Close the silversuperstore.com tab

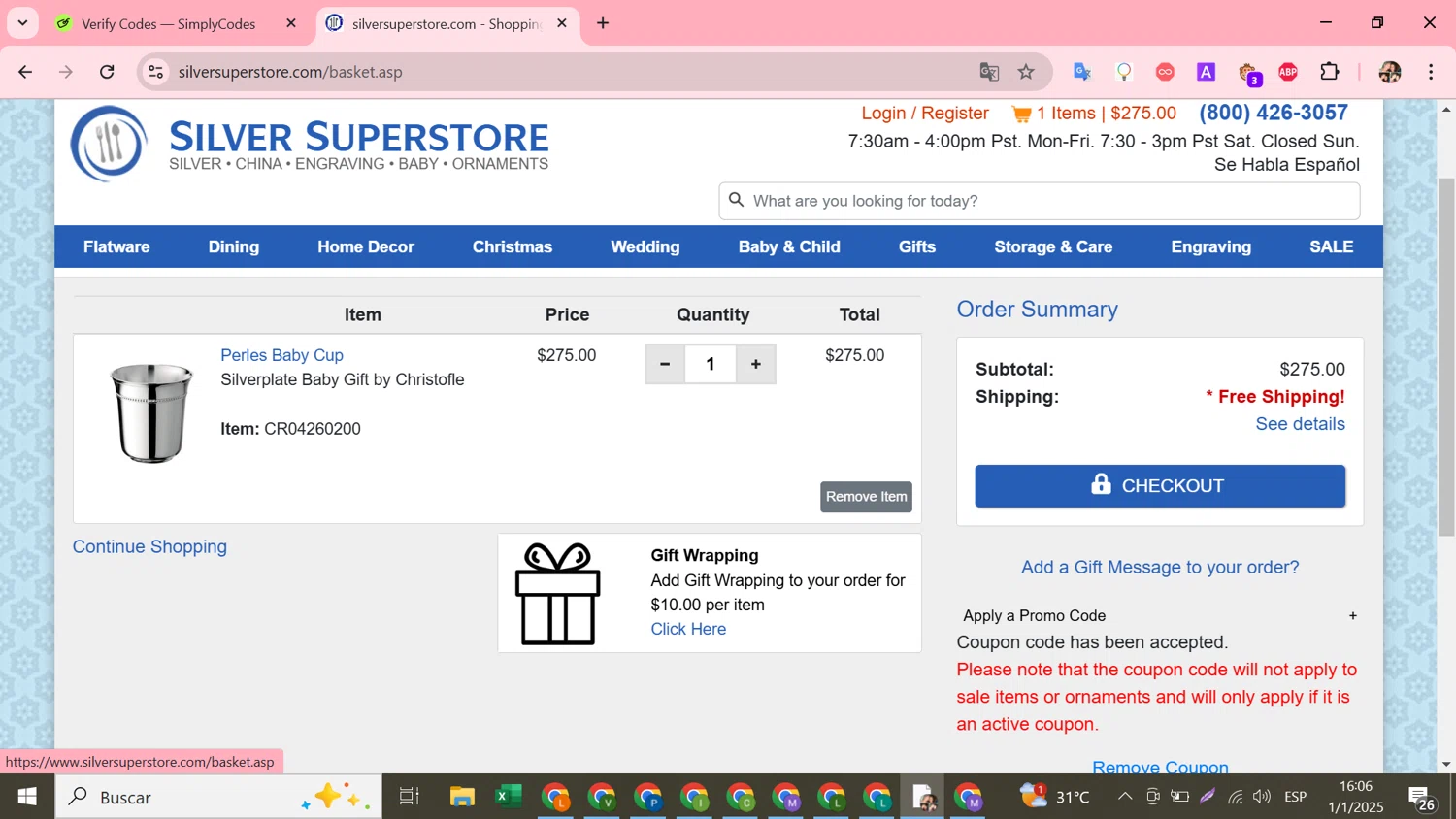pyautogui.click(x=562, y=23)
